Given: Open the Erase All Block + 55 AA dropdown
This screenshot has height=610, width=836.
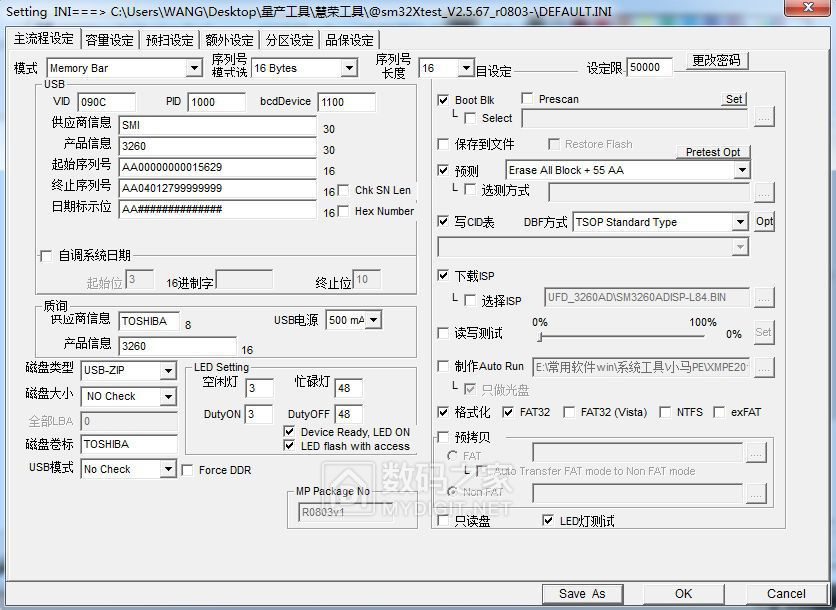Looking at the screenshot, I should [x=741, y=171].
